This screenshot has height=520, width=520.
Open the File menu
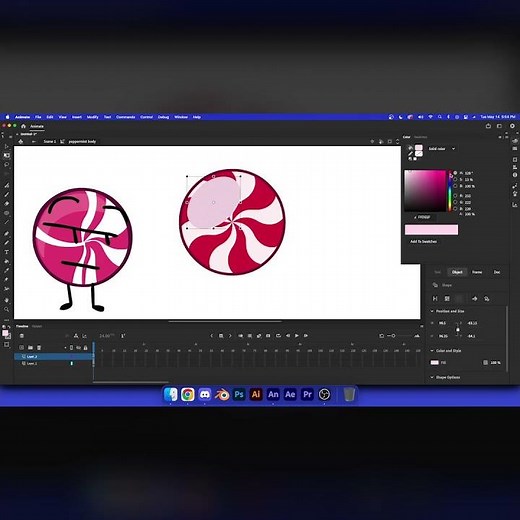[x=38, y=117]
